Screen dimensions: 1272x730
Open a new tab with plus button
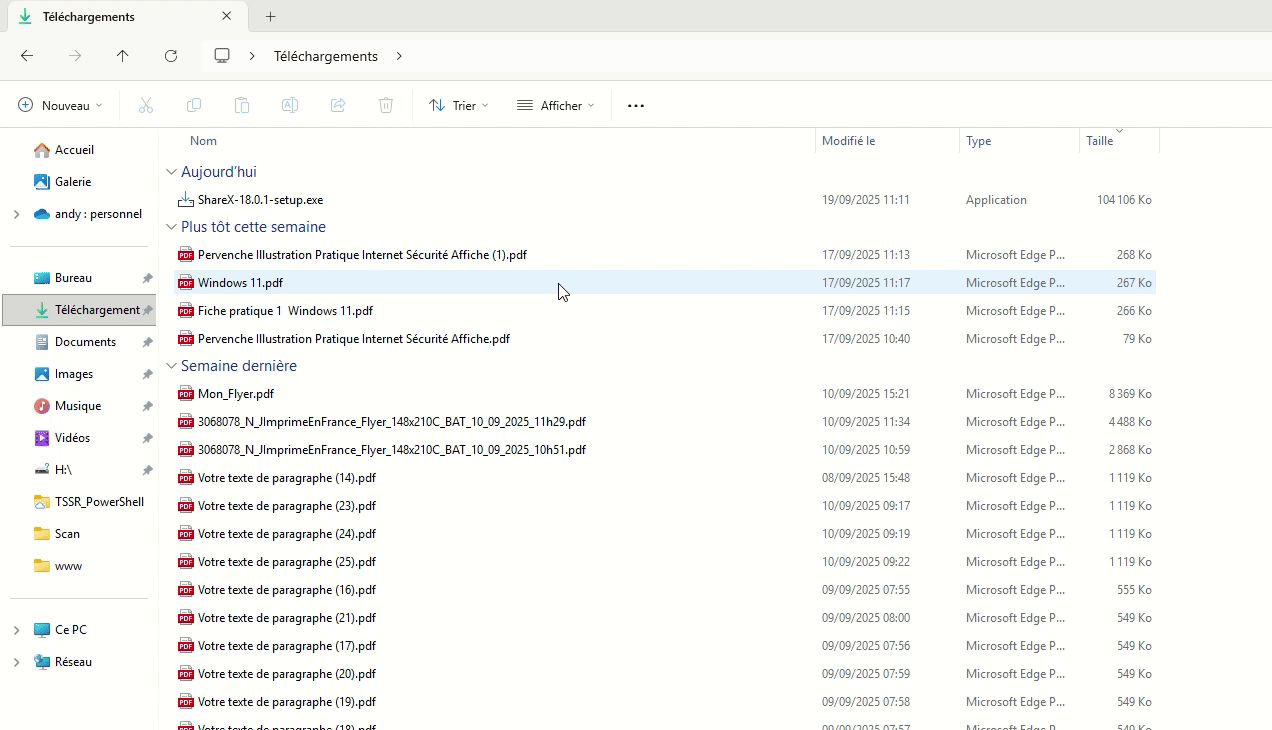(x=270, y=17)
